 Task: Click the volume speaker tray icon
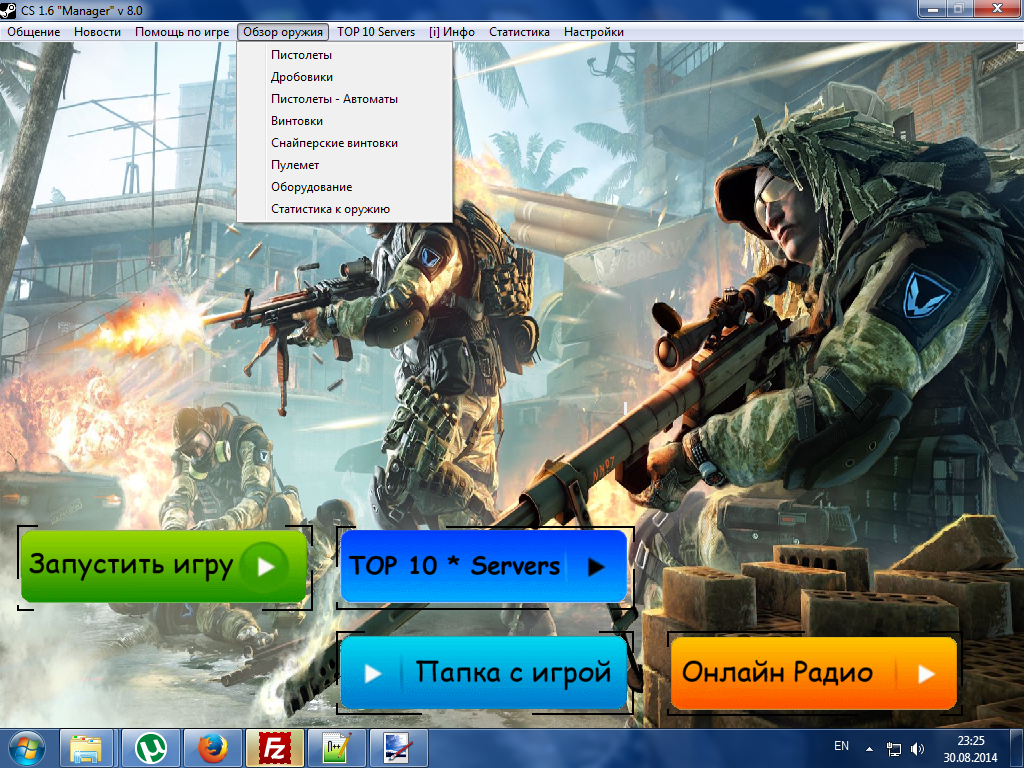(918, 749)
